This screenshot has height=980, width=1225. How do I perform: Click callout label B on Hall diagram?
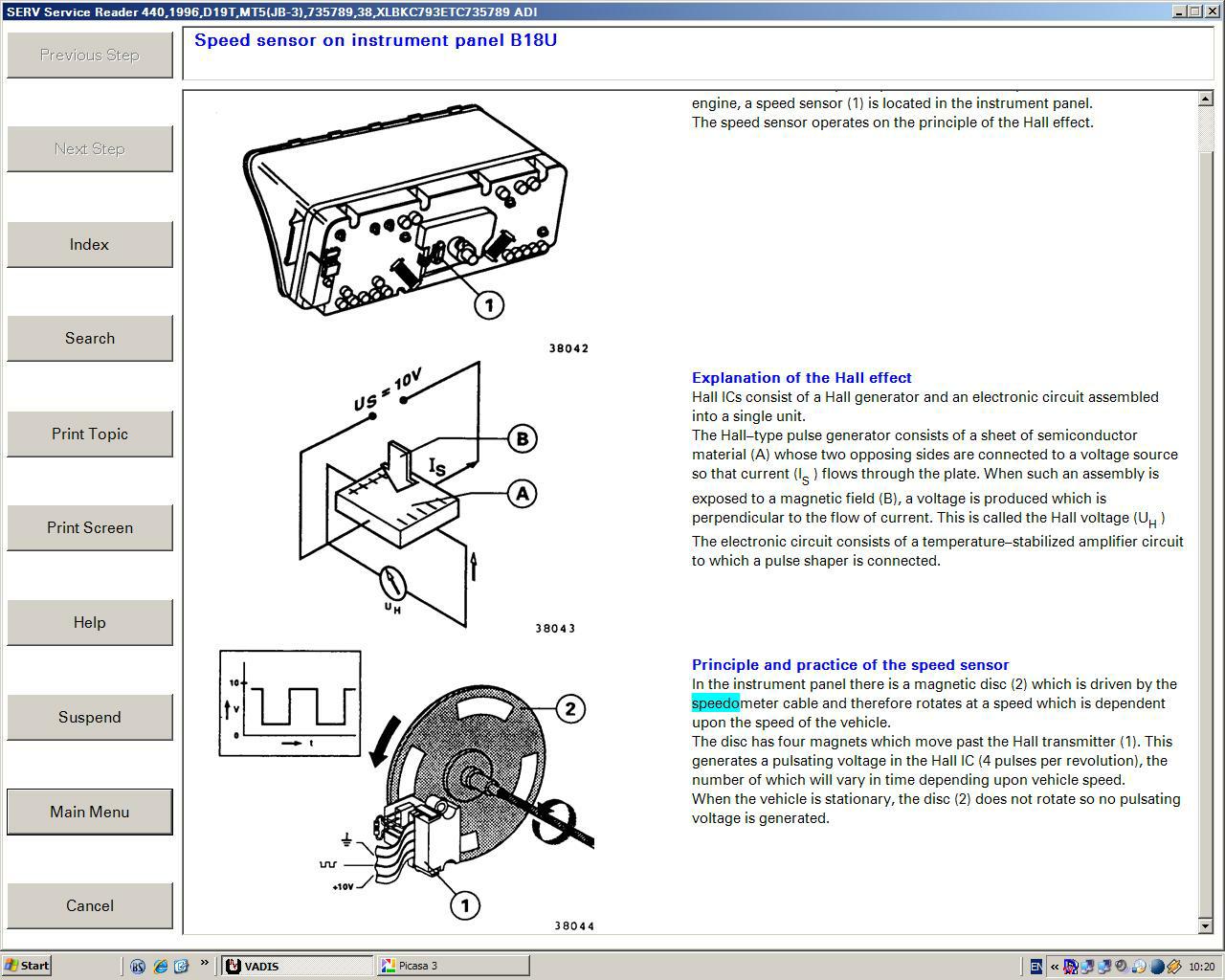(523, 439)
